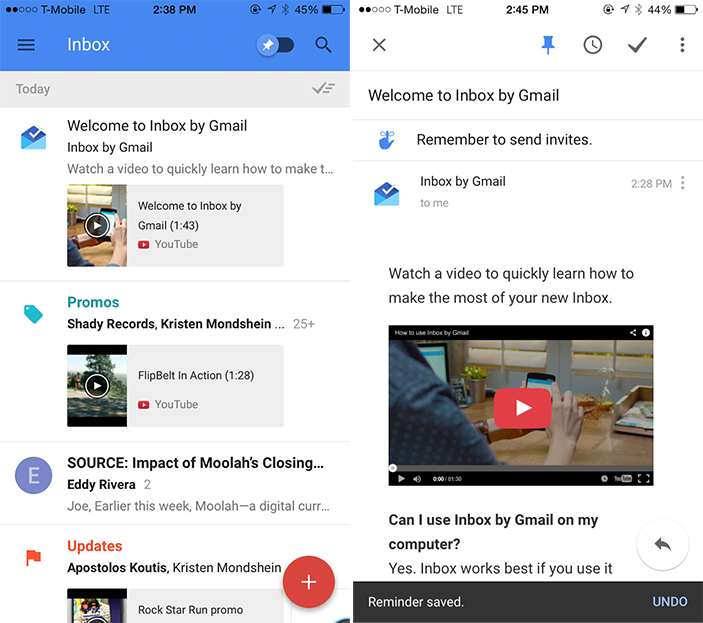The width and height of the screenshot is (703, 623).
Task: Play the embedded YouTube video
Action: point(521,407)
